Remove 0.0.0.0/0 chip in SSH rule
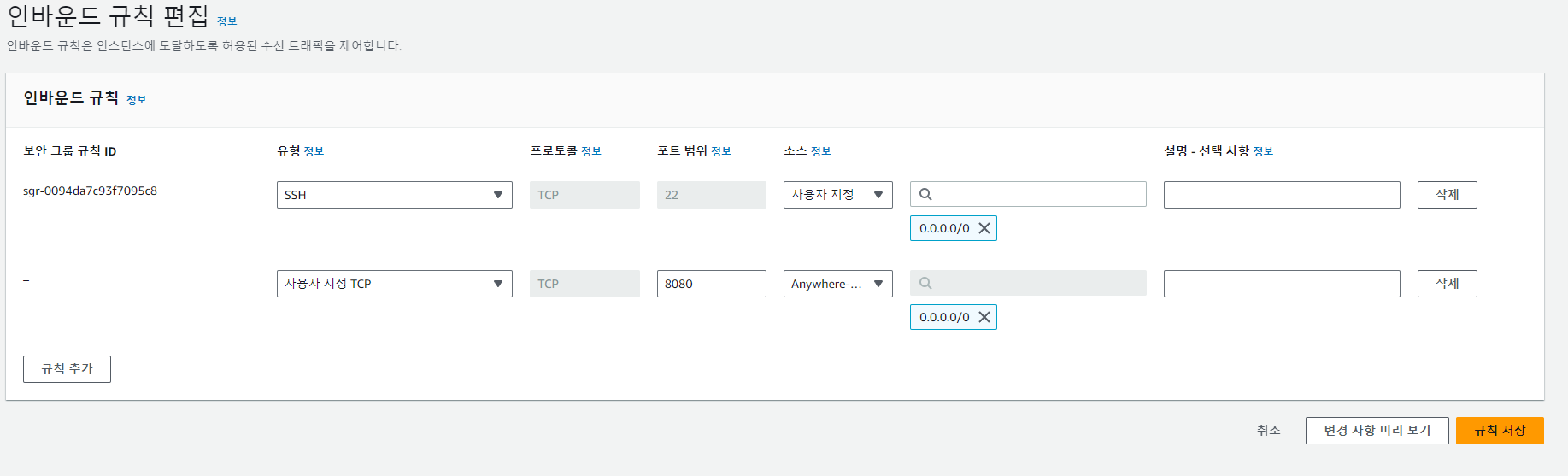This screenshot has width=1568, height=476. point(984,228)
